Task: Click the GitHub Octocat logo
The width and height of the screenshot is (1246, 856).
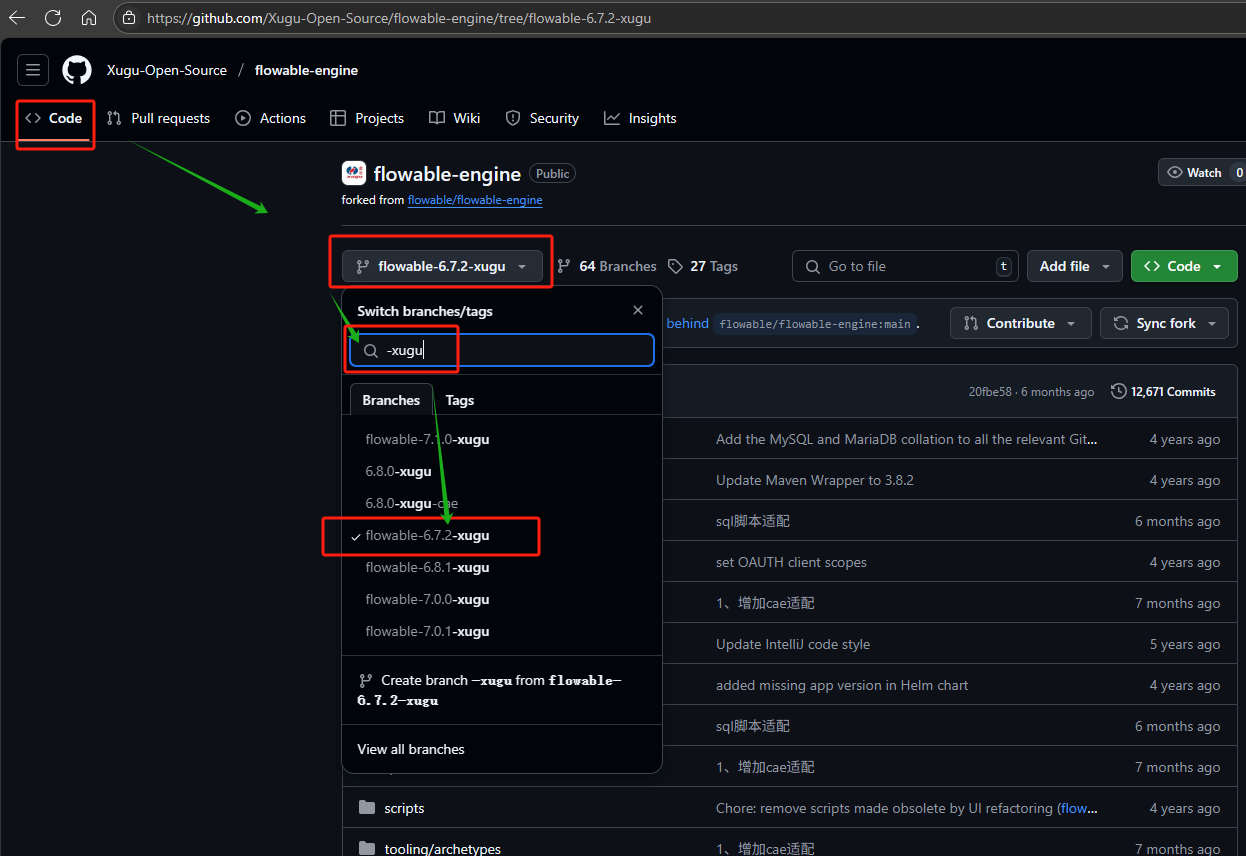Action: pyautogui.click(x=77, y=70)
